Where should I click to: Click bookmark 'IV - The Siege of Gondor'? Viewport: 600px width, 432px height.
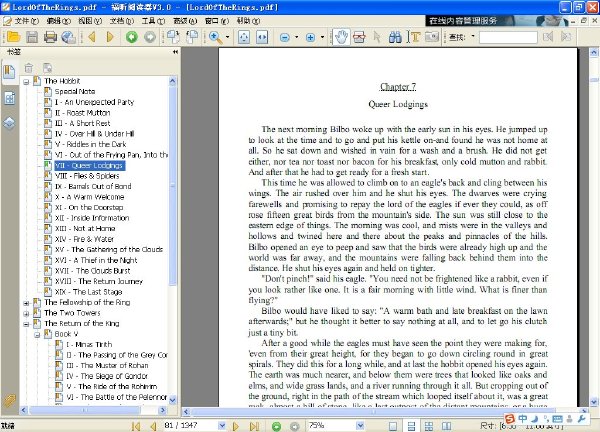(x=107, y=376)
